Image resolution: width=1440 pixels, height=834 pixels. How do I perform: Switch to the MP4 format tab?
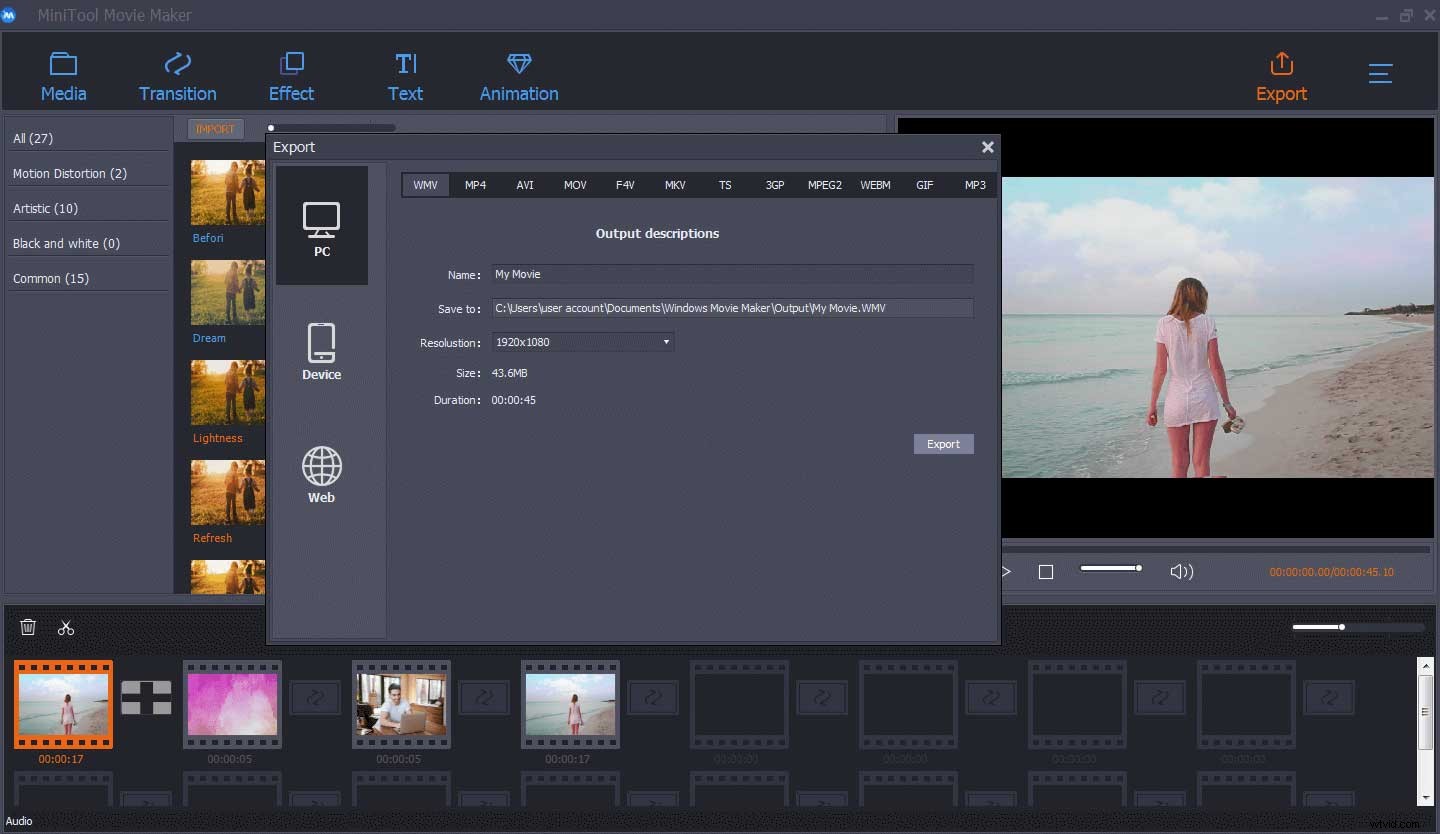pos(475,185)
